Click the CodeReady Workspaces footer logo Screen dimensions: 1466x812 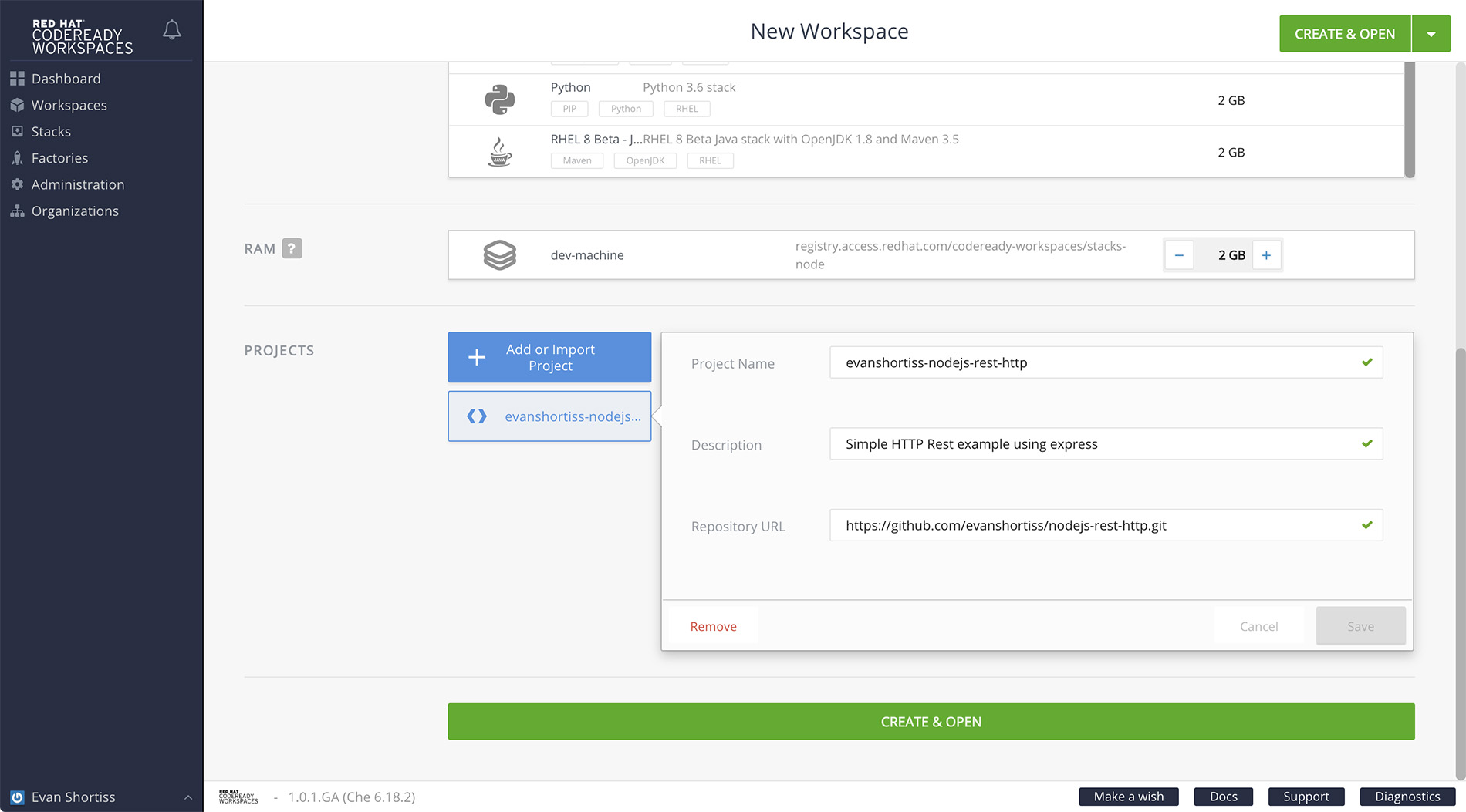(x=238, y=797)
